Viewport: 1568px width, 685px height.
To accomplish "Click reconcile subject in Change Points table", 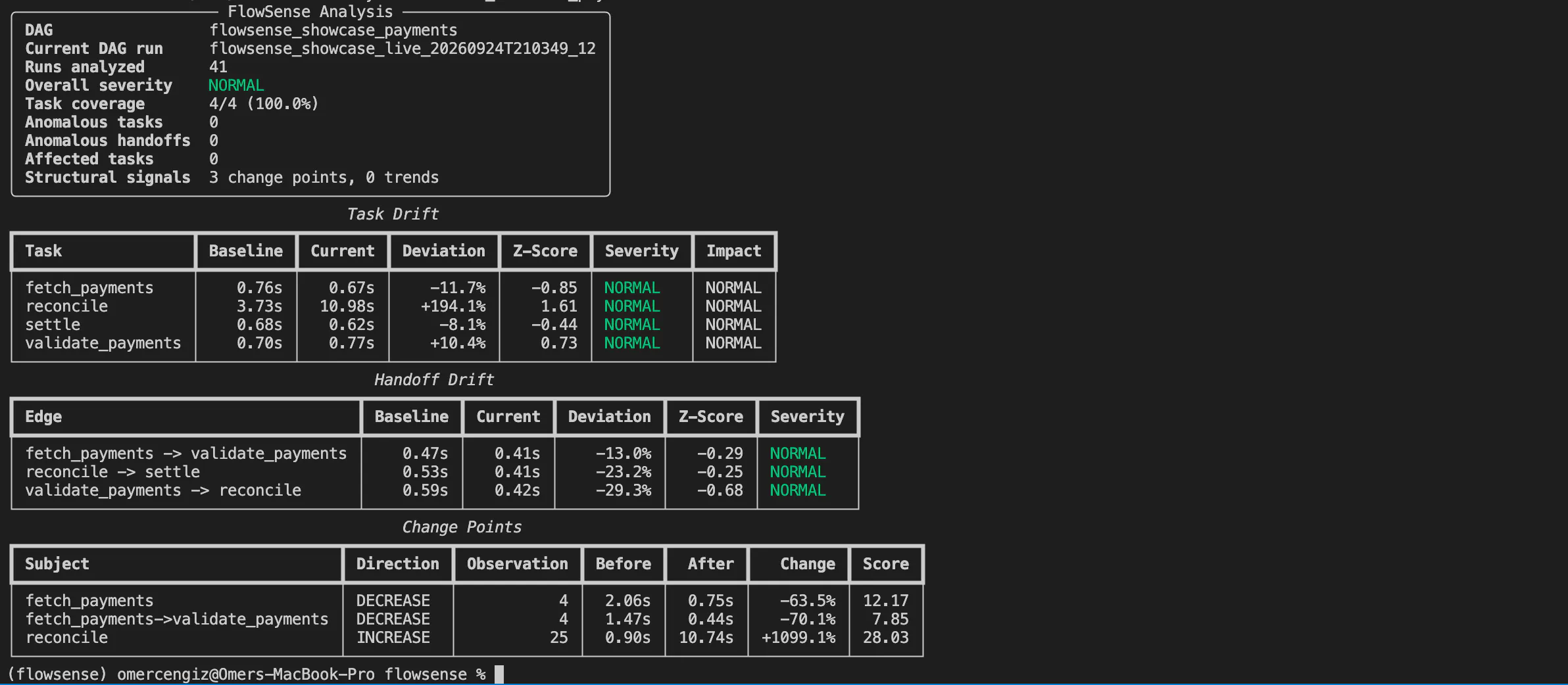I will pos(66,638).
